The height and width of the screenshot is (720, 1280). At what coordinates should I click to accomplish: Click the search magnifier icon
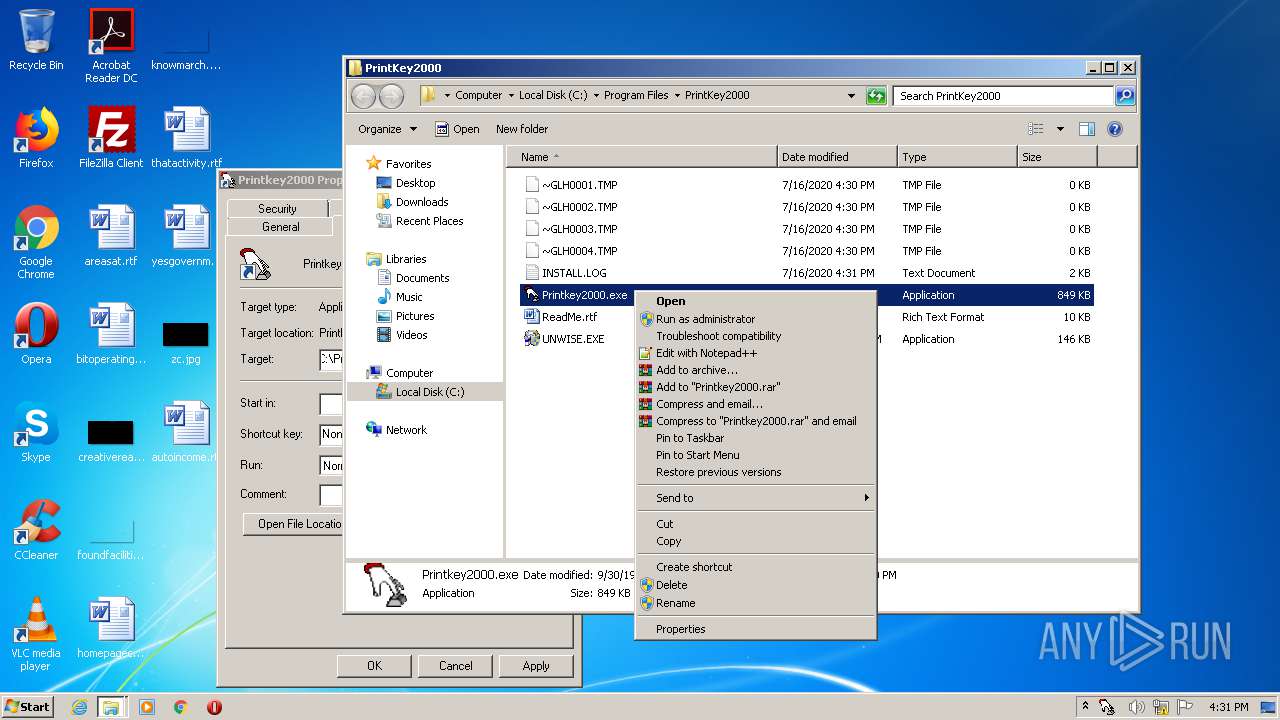click(1125, 96)
